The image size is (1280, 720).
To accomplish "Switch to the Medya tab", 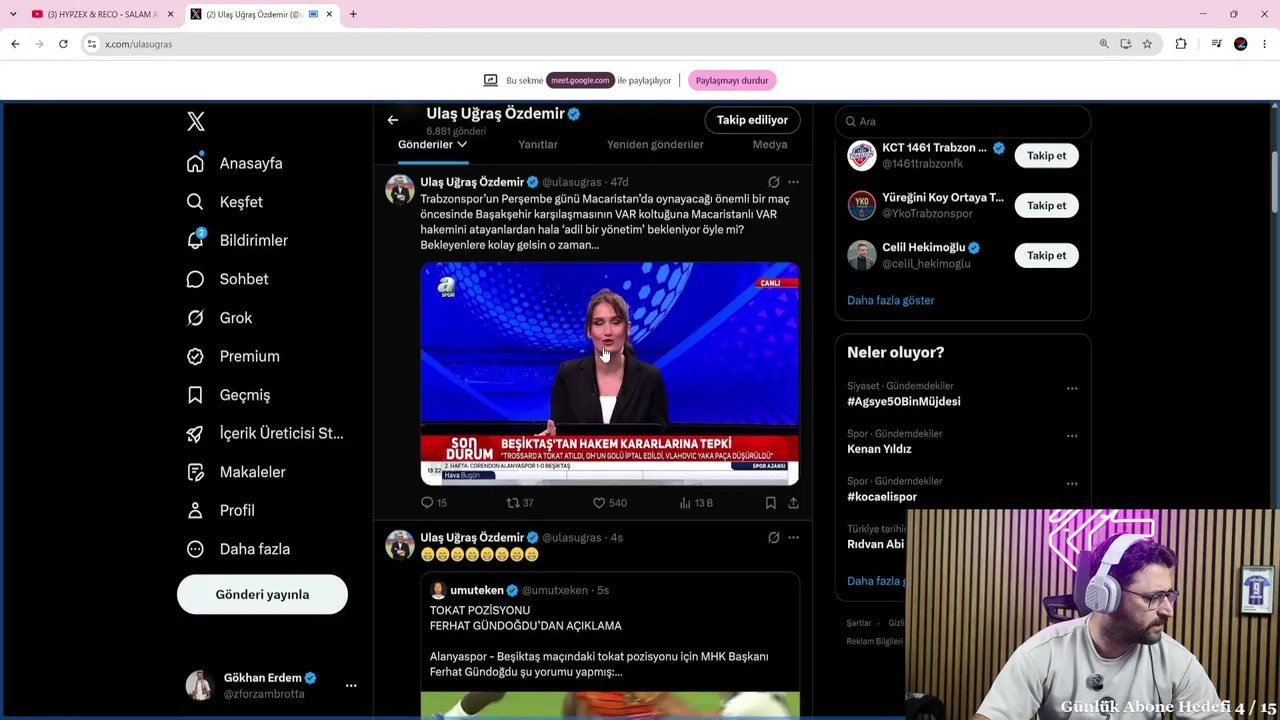I will pyautogui.click(x=770, y=144).
